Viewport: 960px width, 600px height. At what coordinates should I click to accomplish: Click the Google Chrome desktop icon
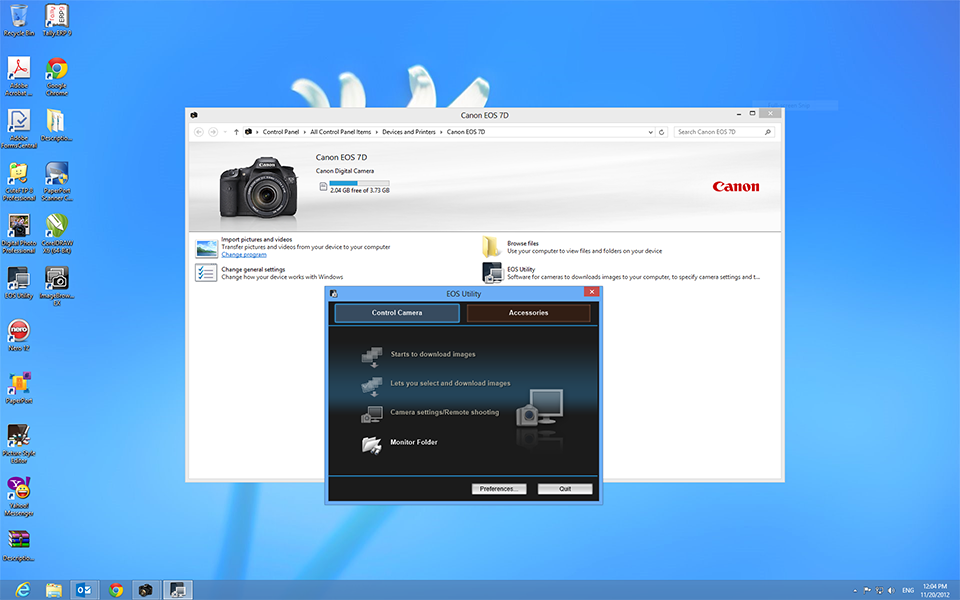pos(57,70)
